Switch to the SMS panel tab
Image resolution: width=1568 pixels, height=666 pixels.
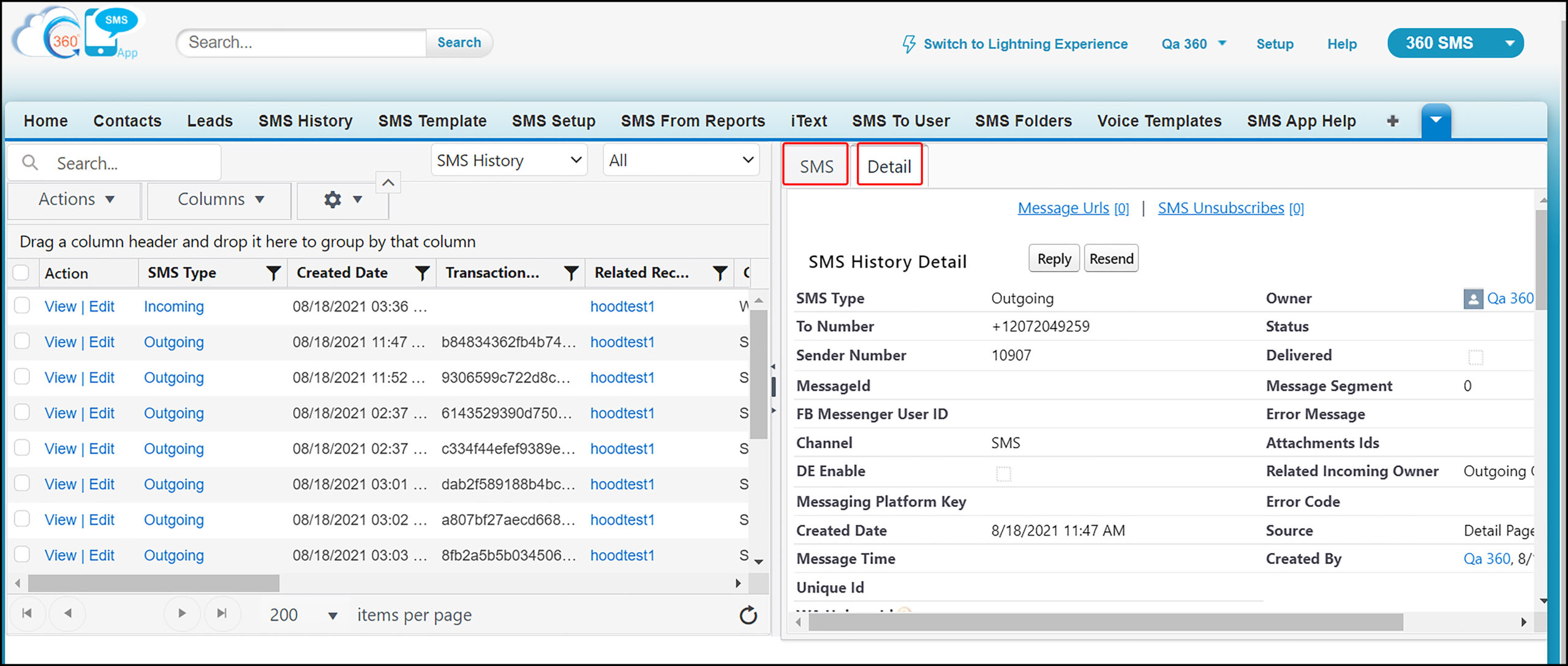pyautogui.click(x=816, y=165)
